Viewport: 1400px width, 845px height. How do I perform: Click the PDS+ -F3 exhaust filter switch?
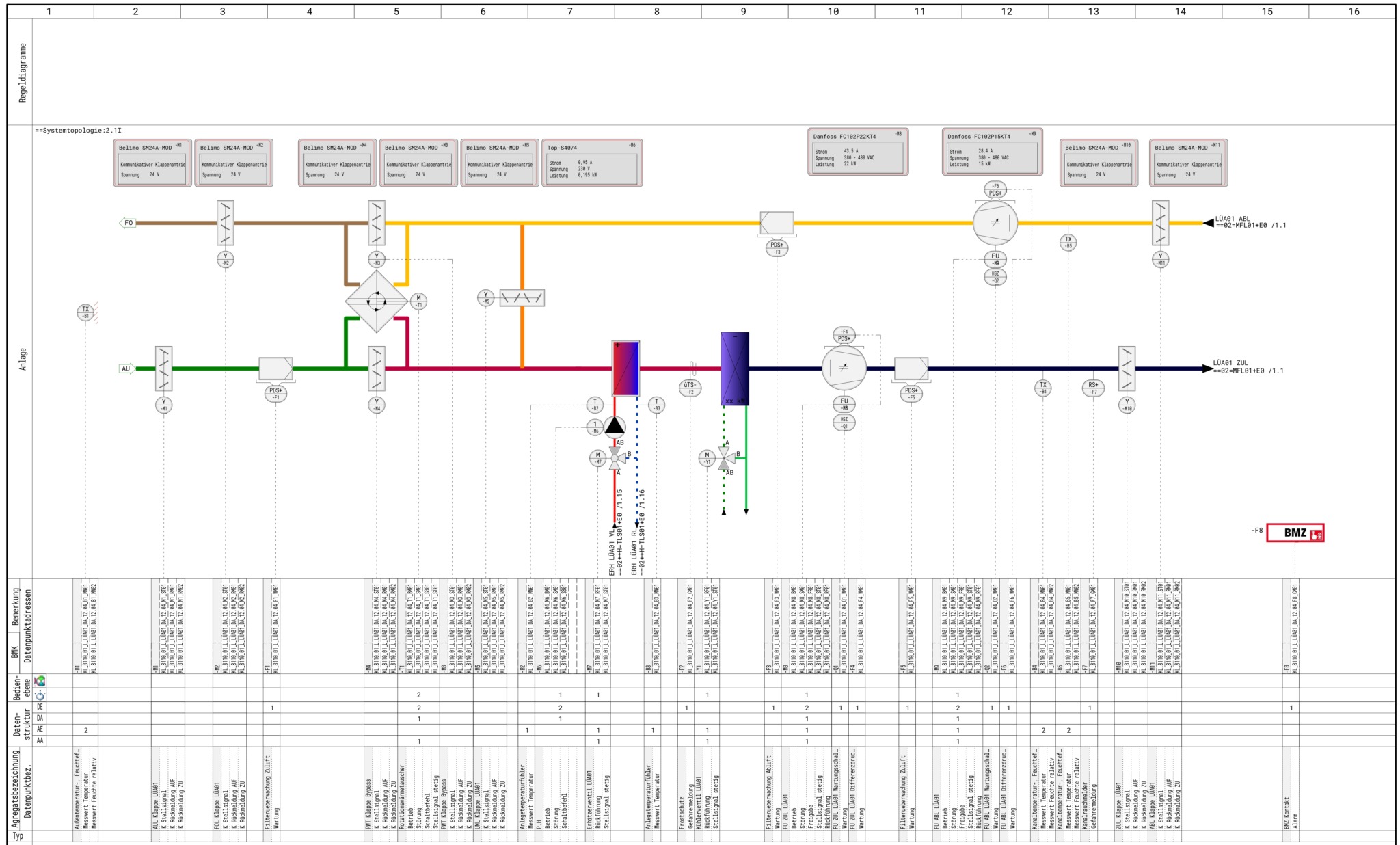[777, 248]
